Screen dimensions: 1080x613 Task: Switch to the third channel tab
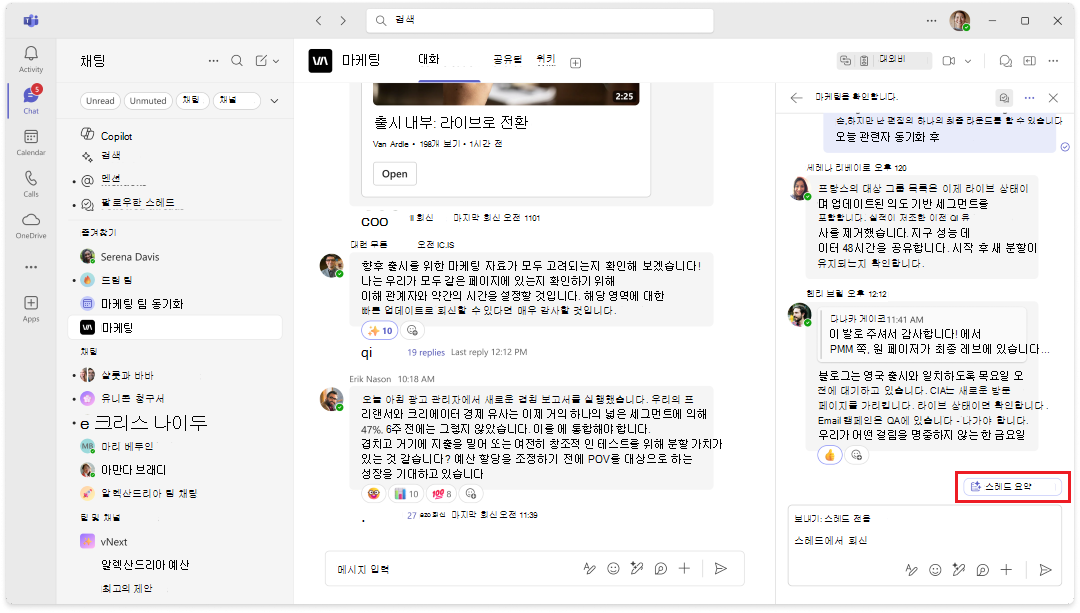coord(546,60)
